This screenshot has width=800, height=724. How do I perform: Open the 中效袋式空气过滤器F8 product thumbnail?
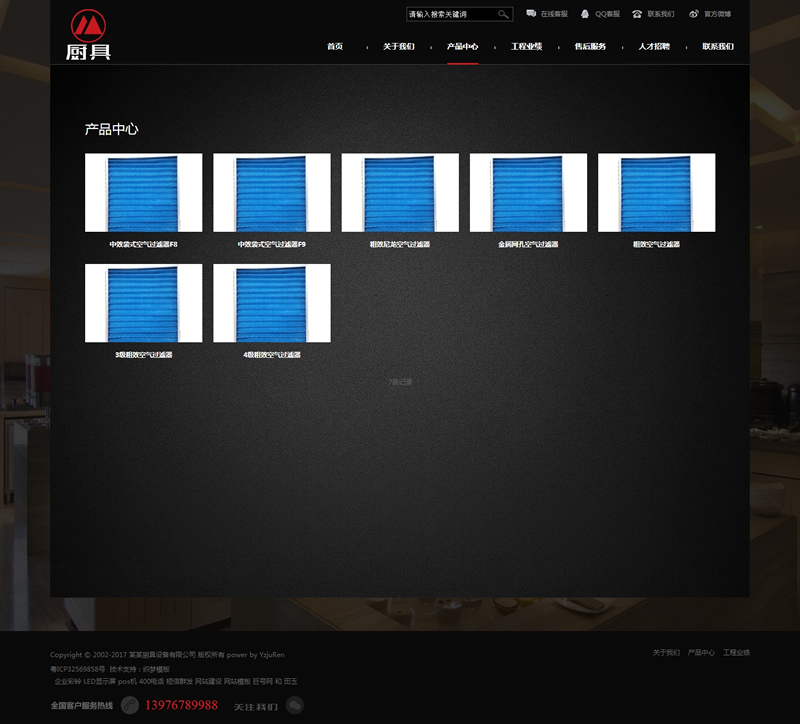tap(143, 192)
